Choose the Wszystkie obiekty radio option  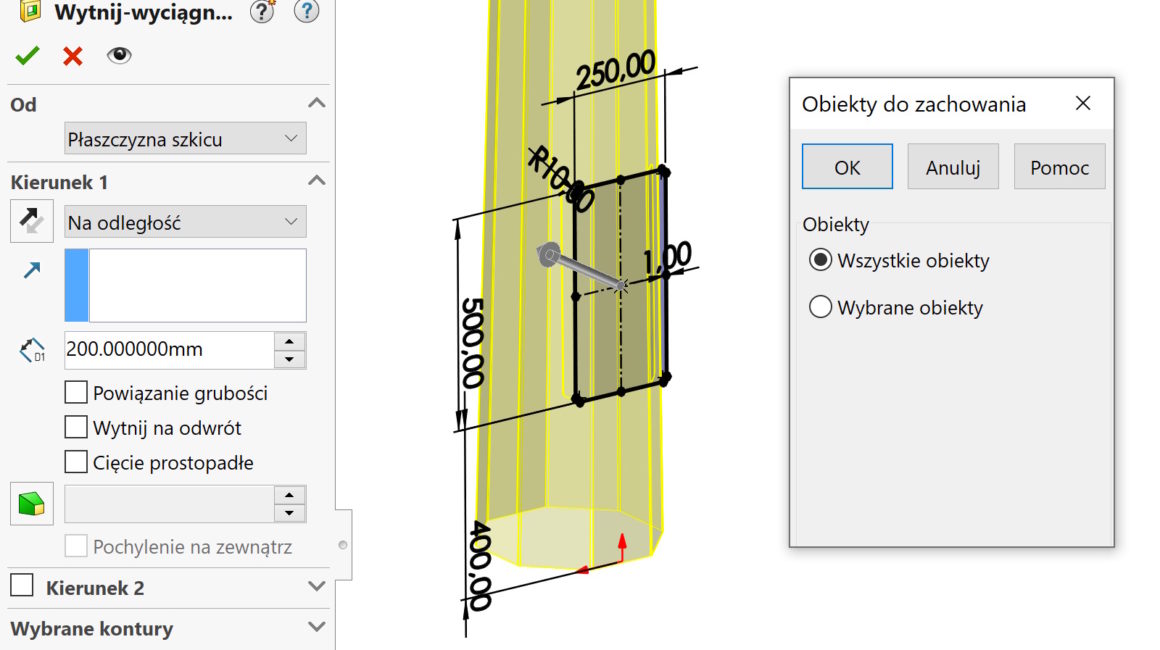[x=820, y=261]
